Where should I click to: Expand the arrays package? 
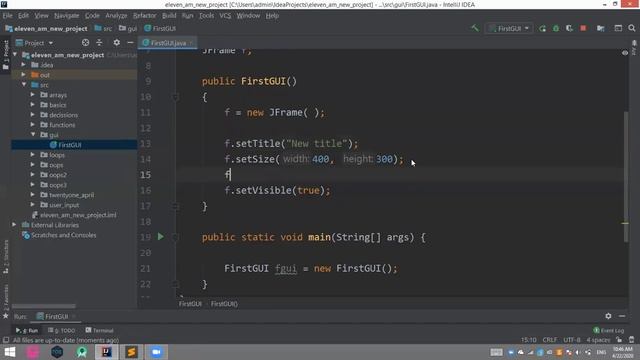point(33,95)
